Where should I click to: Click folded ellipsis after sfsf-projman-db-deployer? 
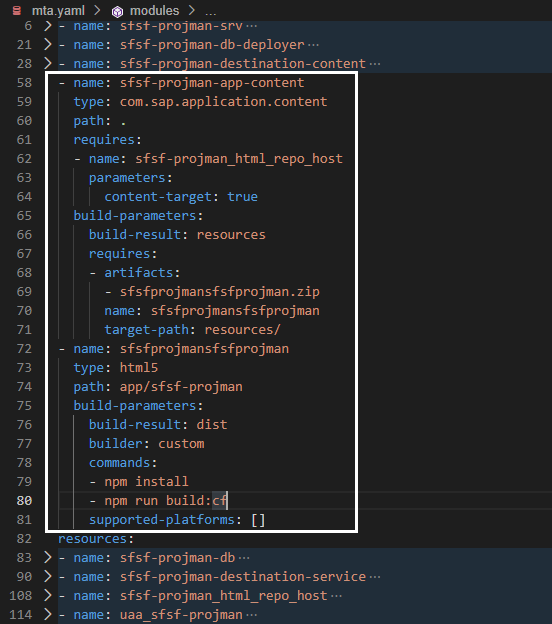click(313, 45)
